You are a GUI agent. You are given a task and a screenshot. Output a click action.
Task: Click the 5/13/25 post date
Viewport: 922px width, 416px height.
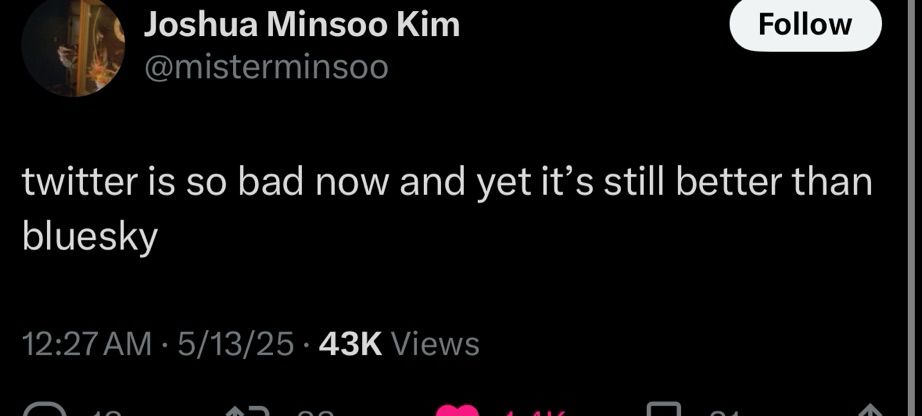(x=235, y=344)
